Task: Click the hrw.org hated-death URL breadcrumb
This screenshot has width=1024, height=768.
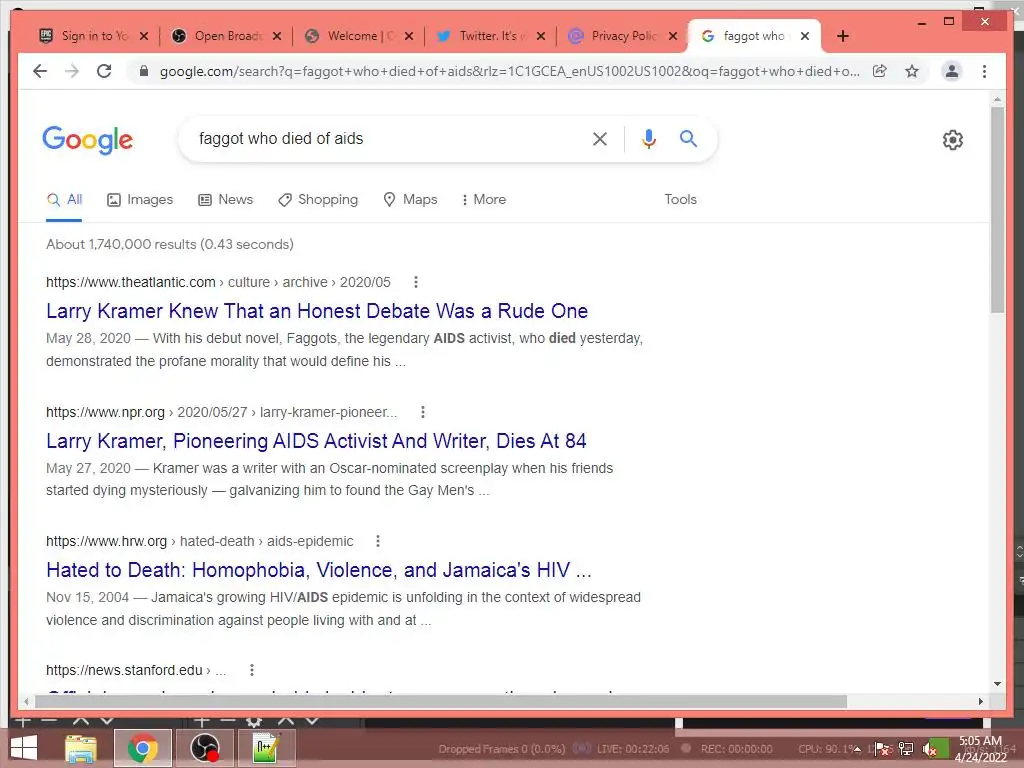Action: 200,541
